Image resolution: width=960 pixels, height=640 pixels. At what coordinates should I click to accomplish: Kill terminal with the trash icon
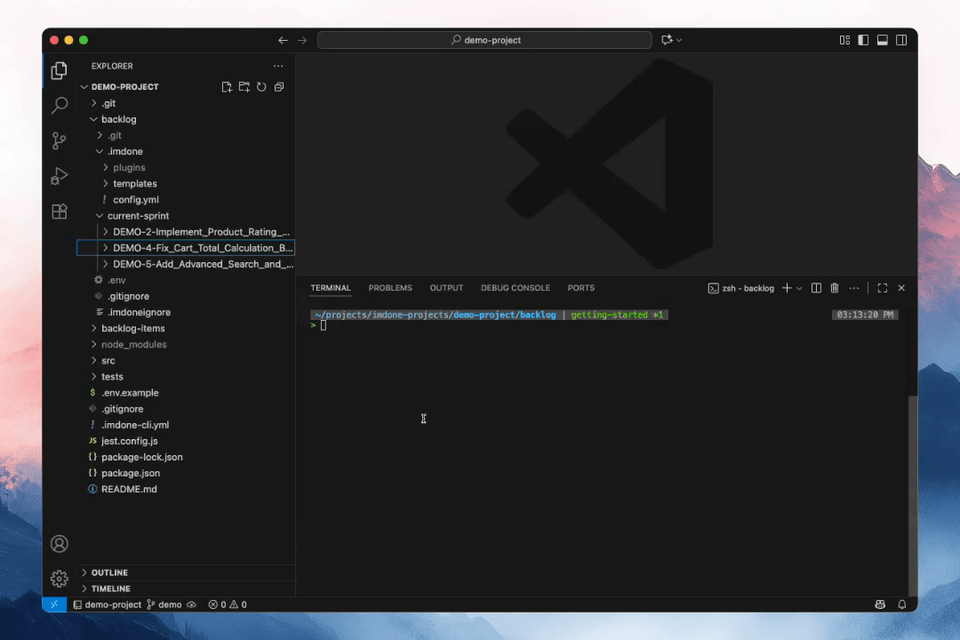pyautogui.click(x=834, y=288)
